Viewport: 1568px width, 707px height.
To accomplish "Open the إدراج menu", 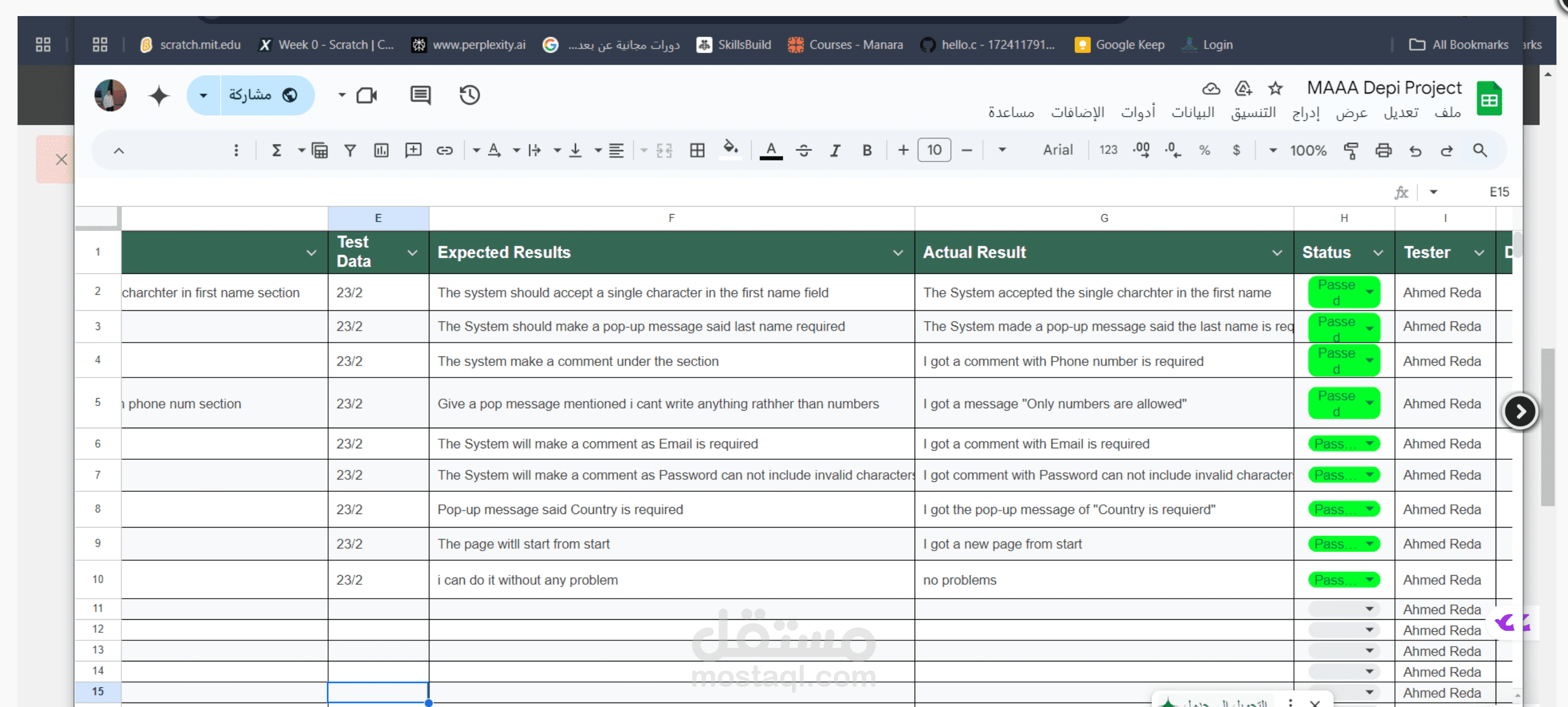I will 1306,112.
